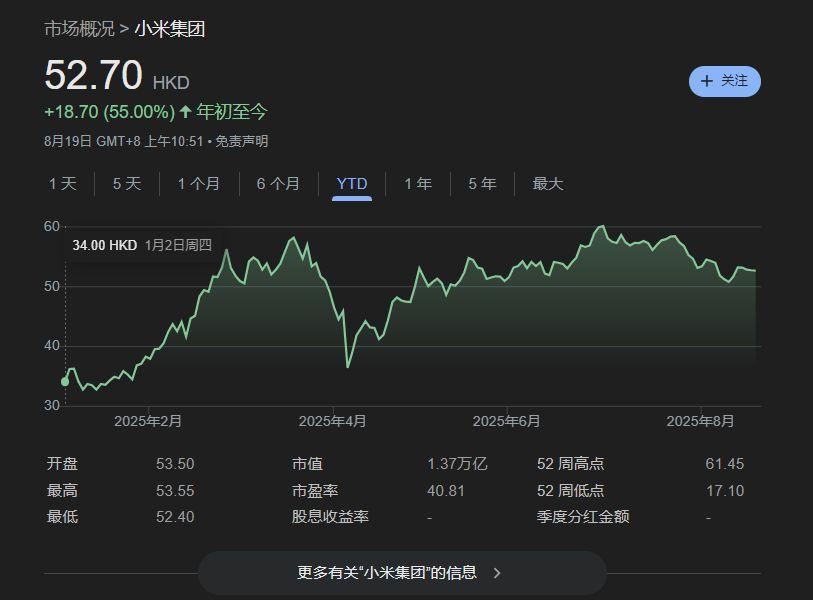Click the 季度分红金额 label

click(583, 517)
